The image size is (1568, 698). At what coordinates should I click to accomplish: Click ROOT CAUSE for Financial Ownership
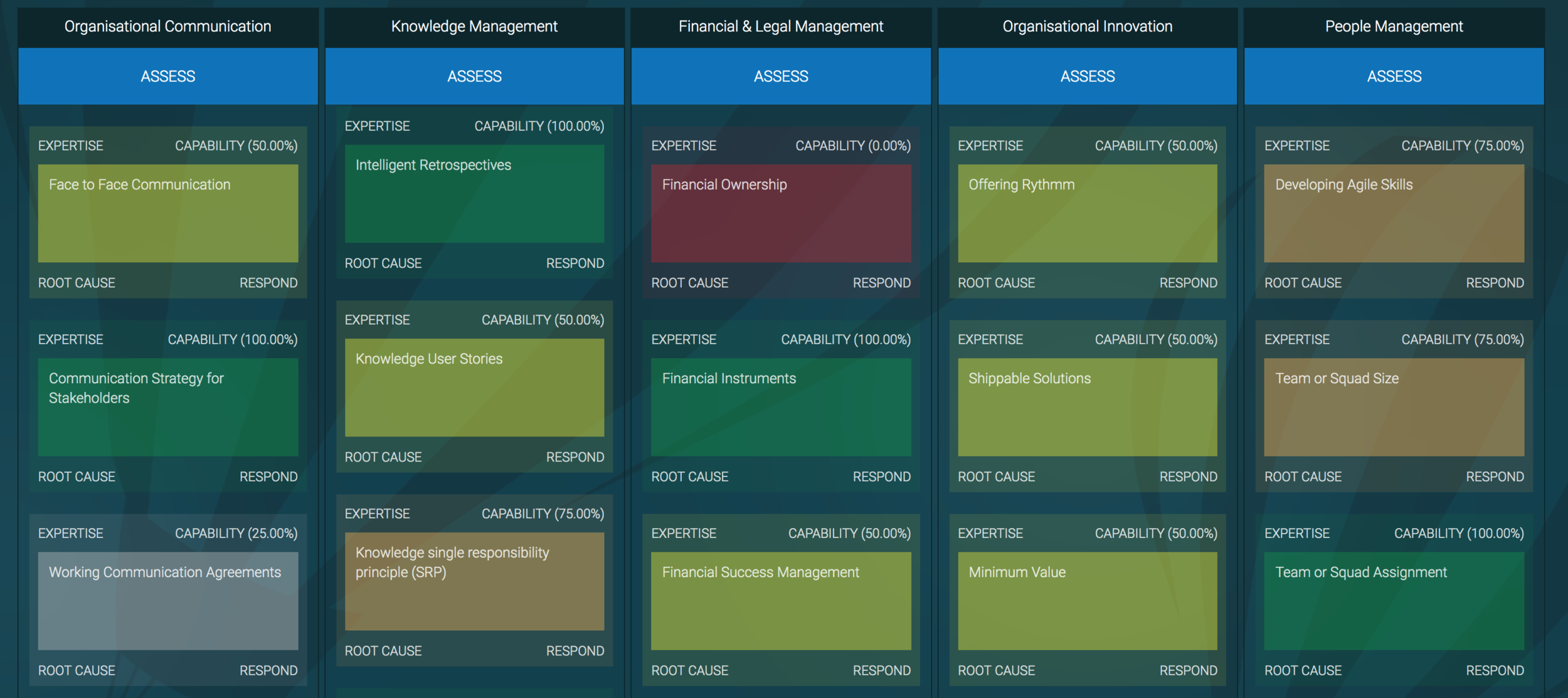click(x=690, y=283)
